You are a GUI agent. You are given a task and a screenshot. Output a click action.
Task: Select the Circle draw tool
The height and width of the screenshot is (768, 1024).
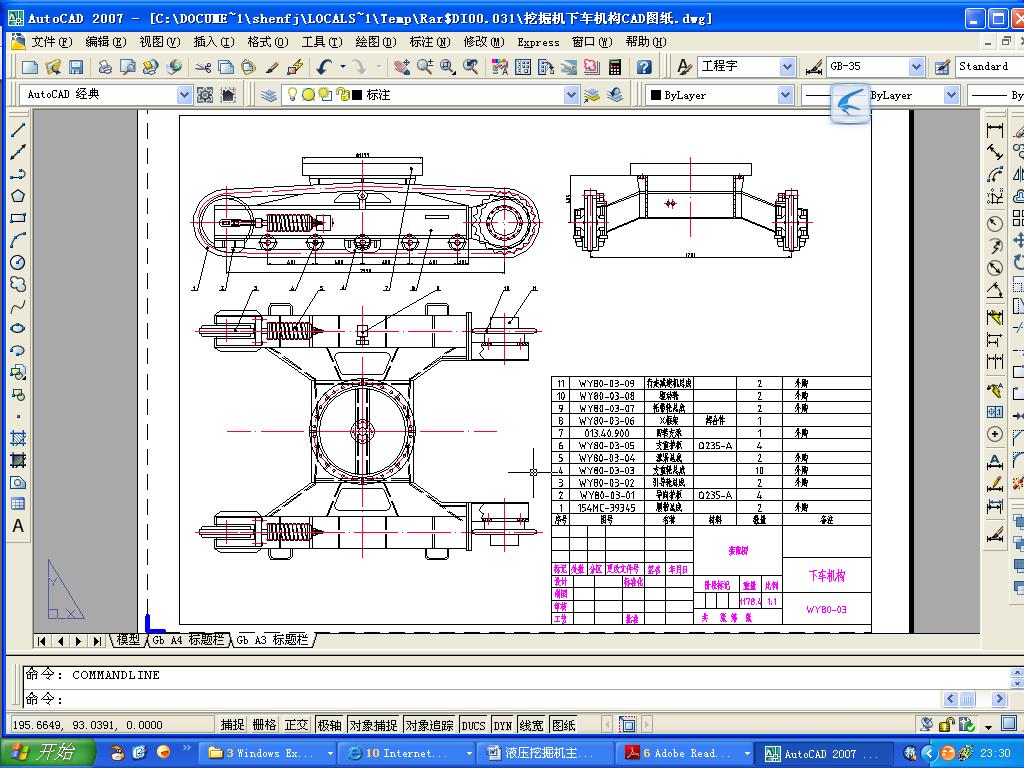(18, 263)
